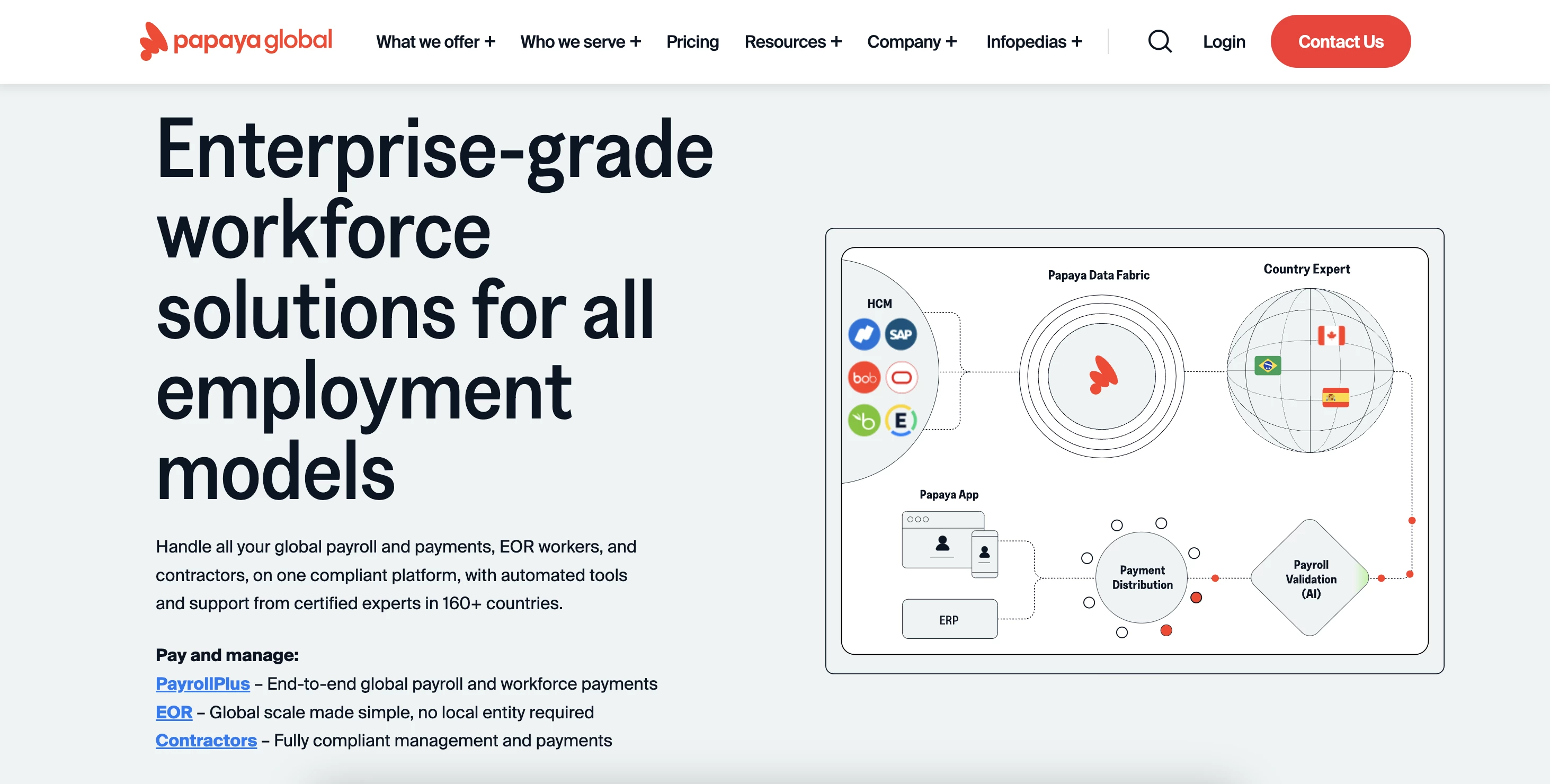Click the green BambooHR icon

coord(864,420)
